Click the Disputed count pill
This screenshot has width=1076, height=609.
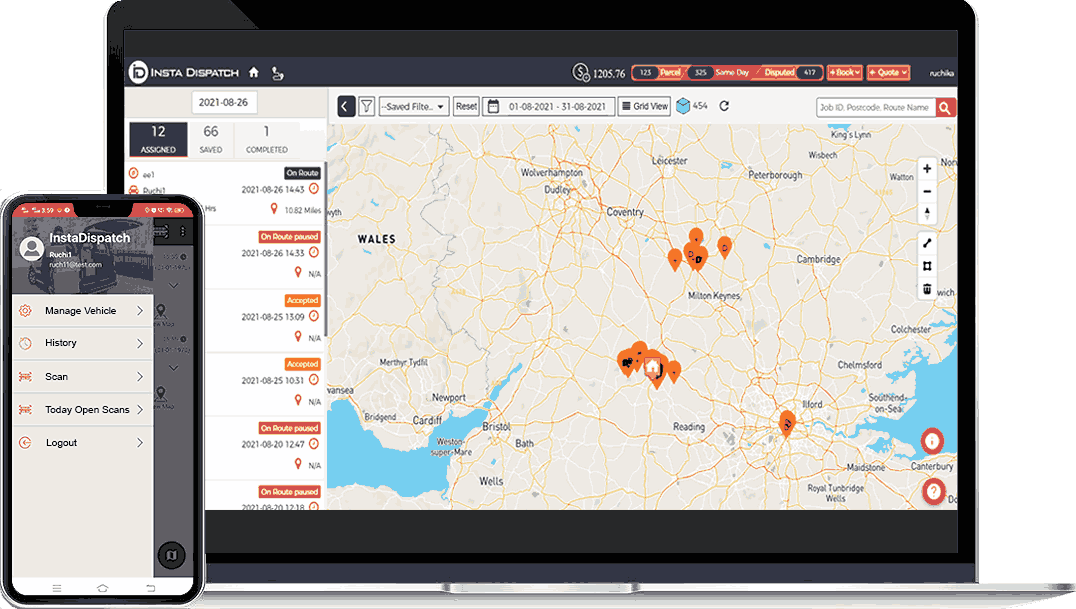tap(790, 72)
